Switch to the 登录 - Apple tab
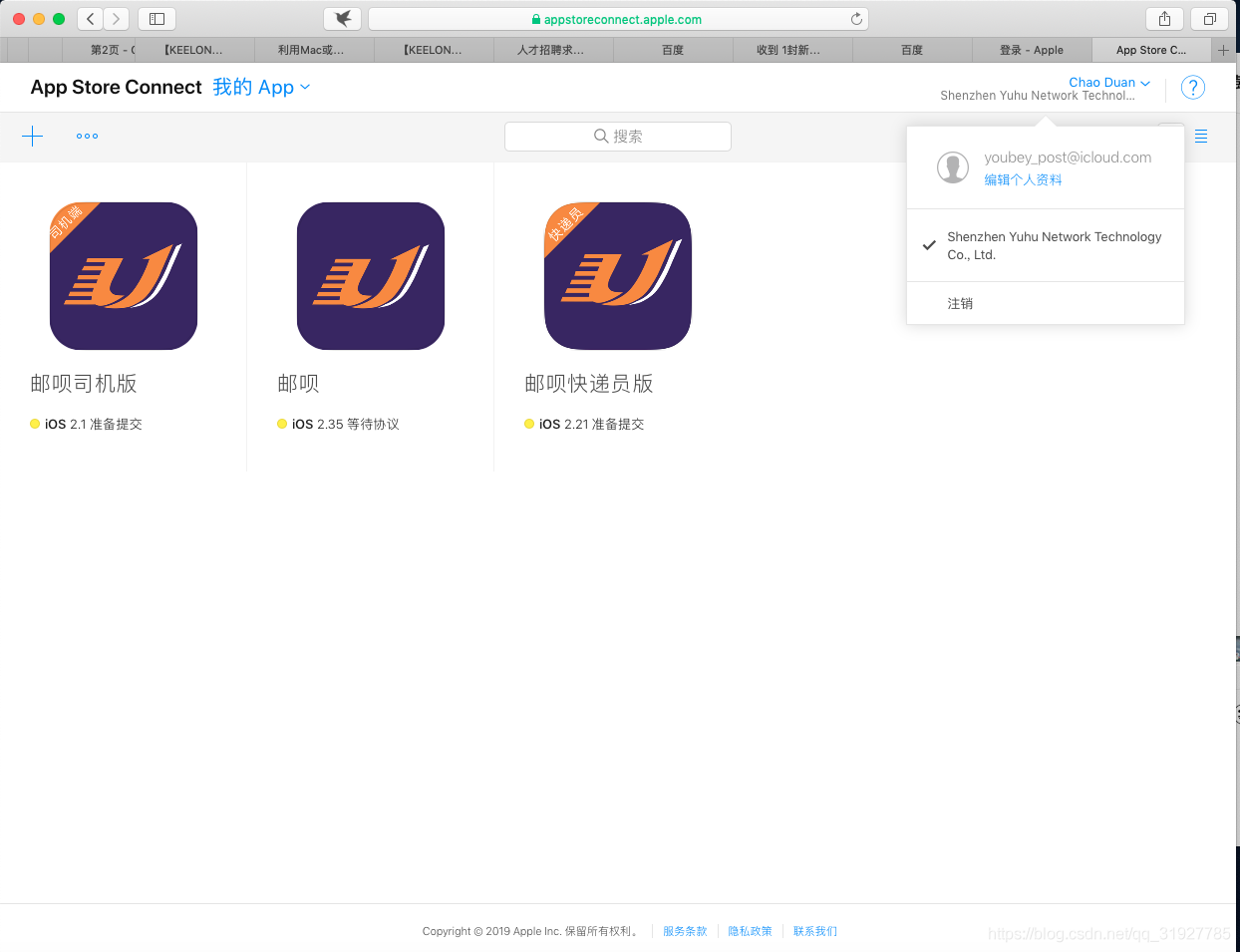This screenshot has height=952, width=1240. tap(1031, 50)
